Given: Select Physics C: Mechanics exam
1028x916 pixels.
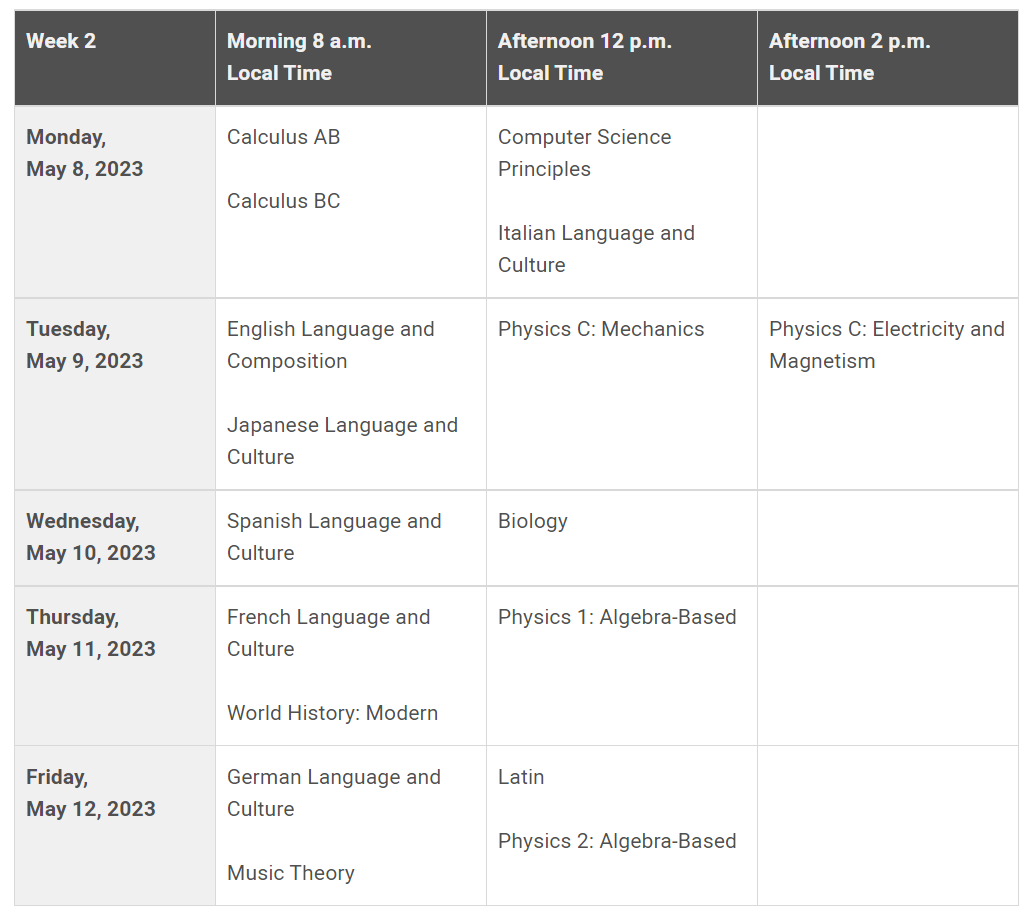Looking at the screenshot, I should (x=601, y=329).
